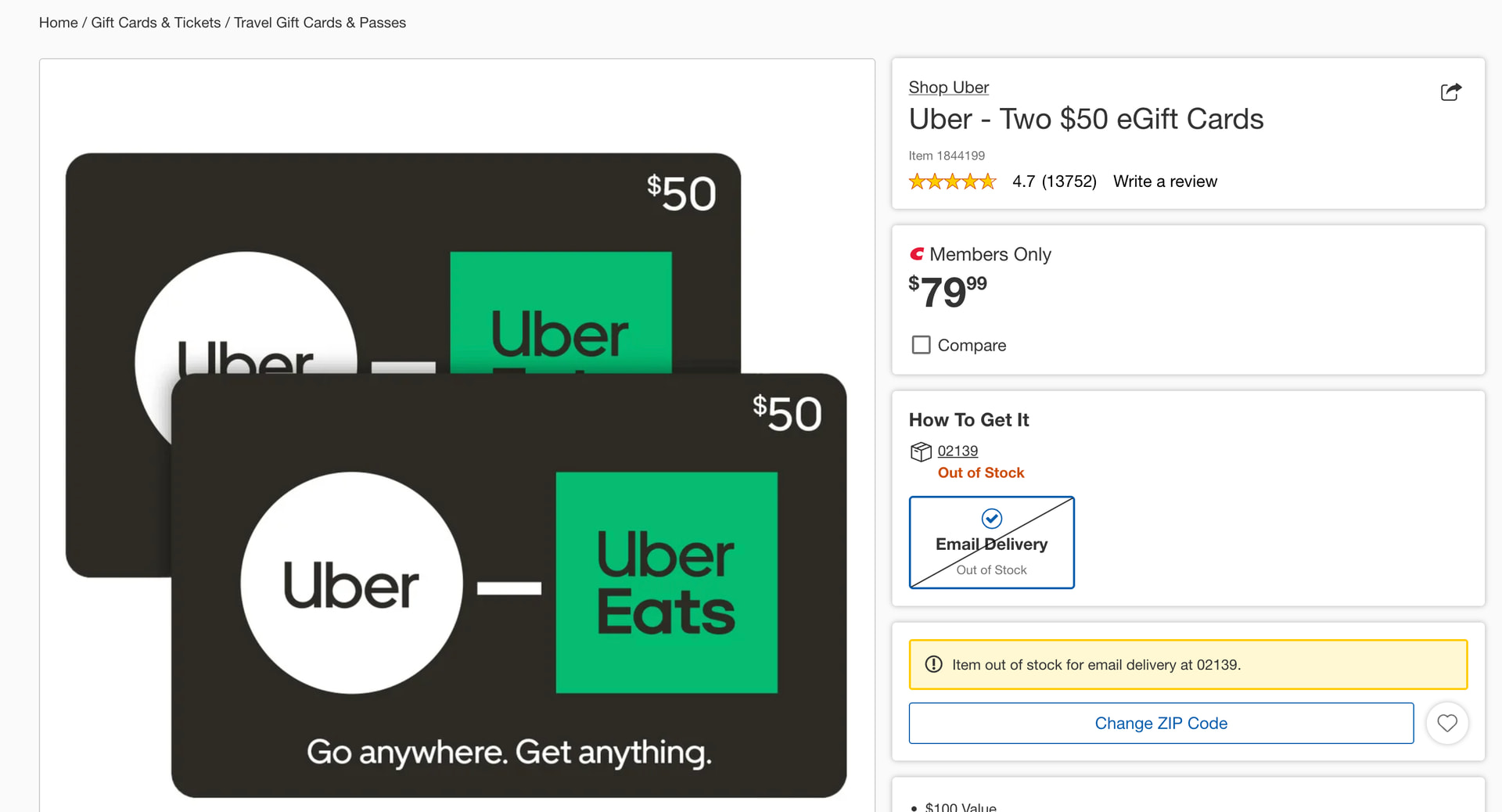1502x812 pixels.
Task: Add item to wishlist with heart icon
Action: pos(1446,723)
